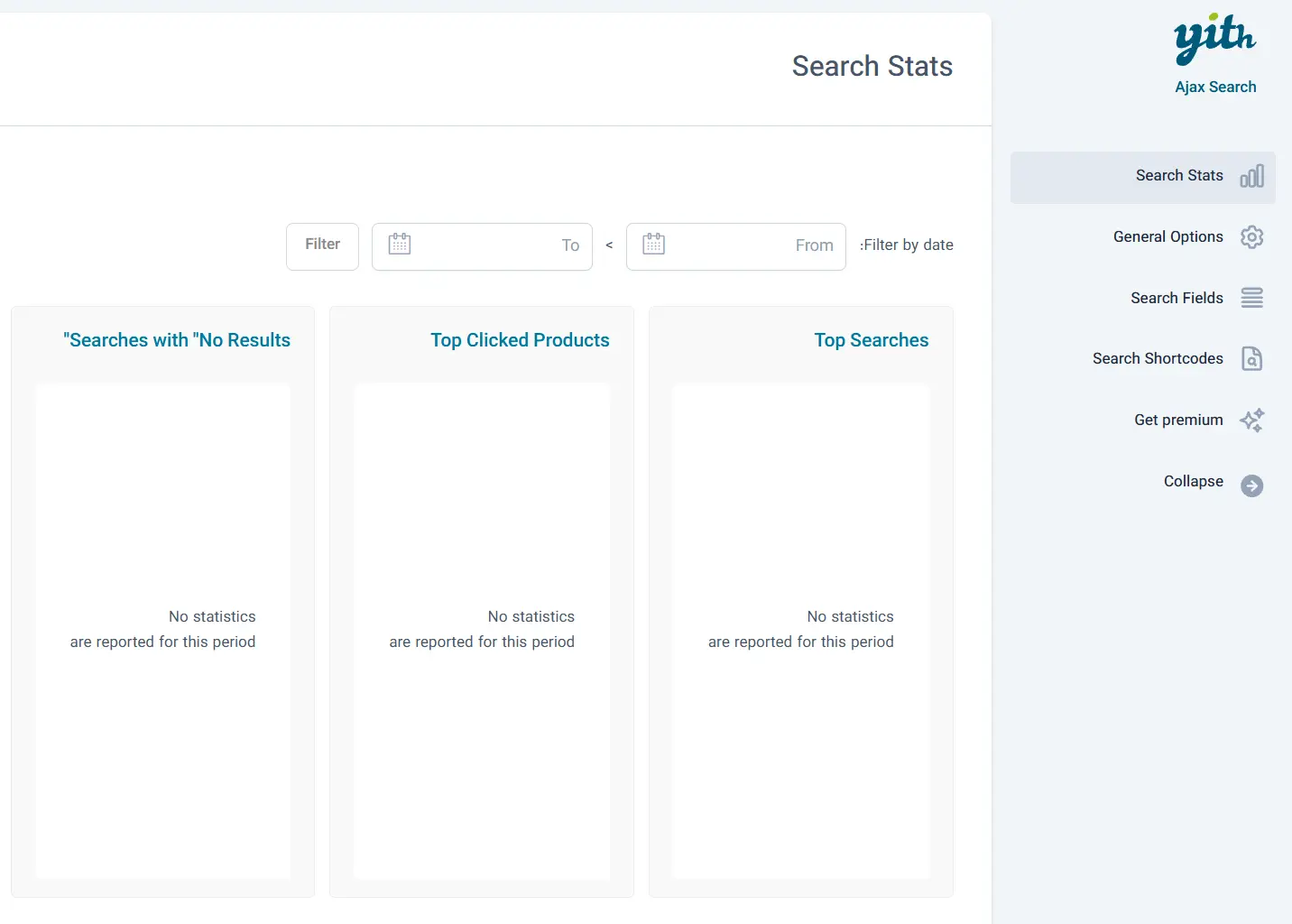Focus the From date input field

pos(736,246)
